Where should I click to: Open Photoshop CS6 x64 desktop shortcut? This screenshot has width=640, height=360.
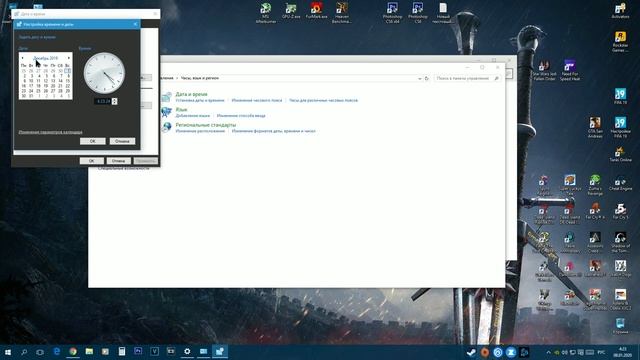tap(392, 12)
